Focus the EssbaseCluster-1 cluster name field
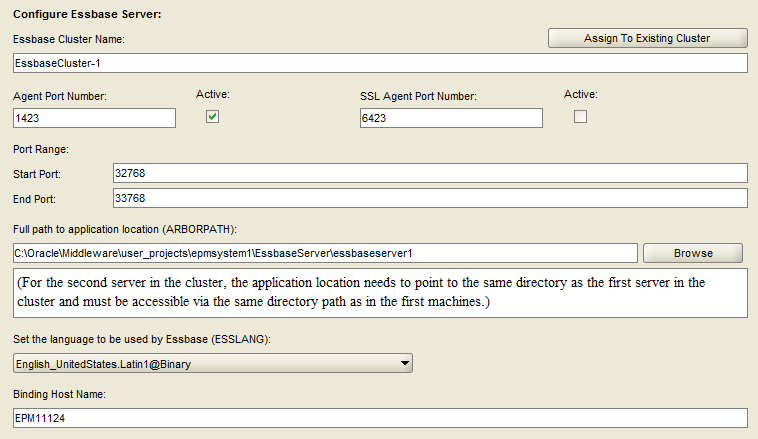Screen dimensions: 758x439 click(380, 63)
